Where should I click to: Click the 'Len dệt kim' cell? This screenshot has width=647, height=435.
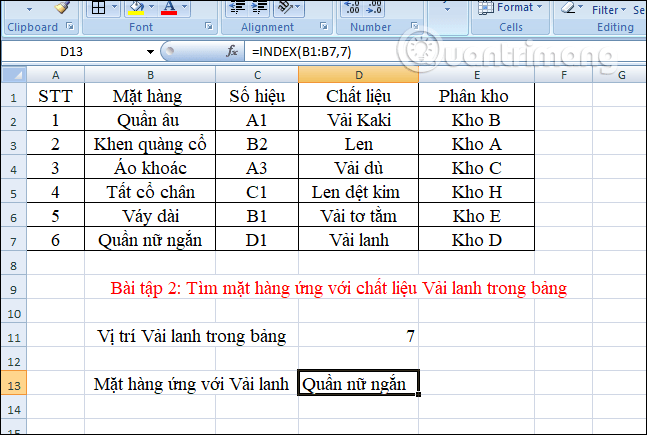[x=359, y=191]
